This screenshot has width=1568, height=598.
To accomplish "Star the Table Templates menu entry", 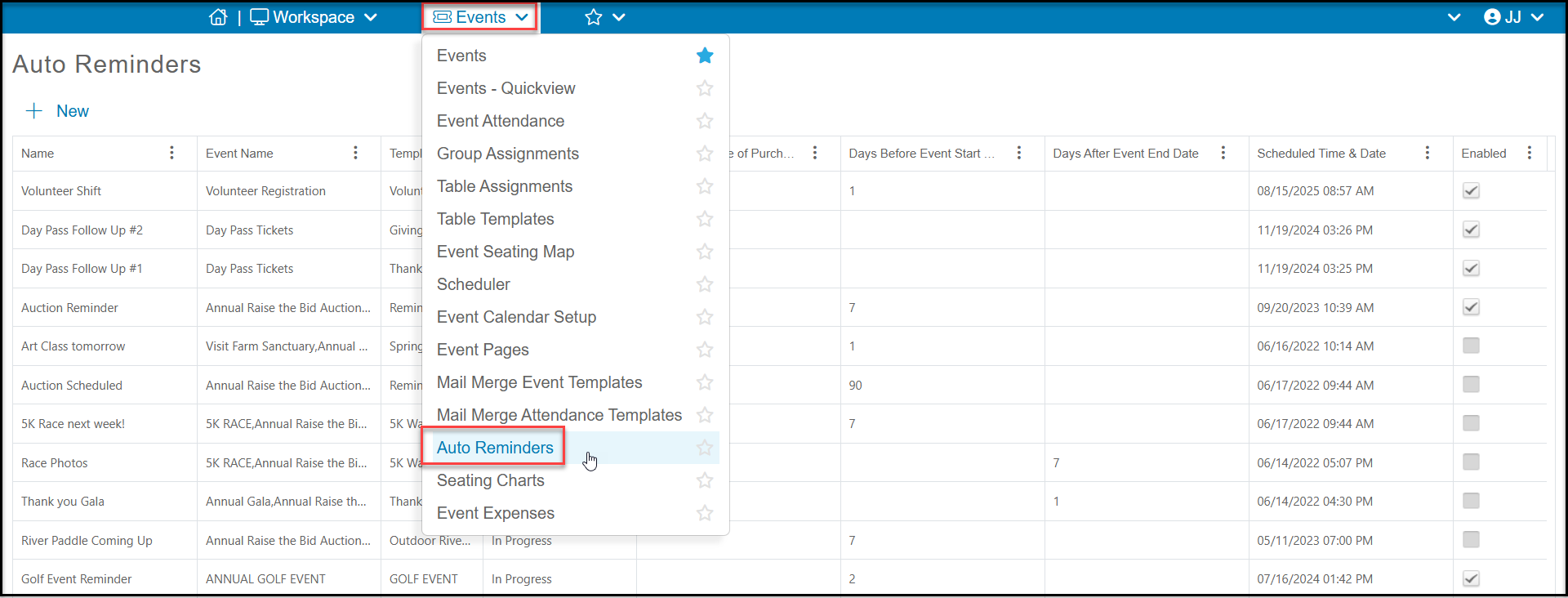I will 705,219.
